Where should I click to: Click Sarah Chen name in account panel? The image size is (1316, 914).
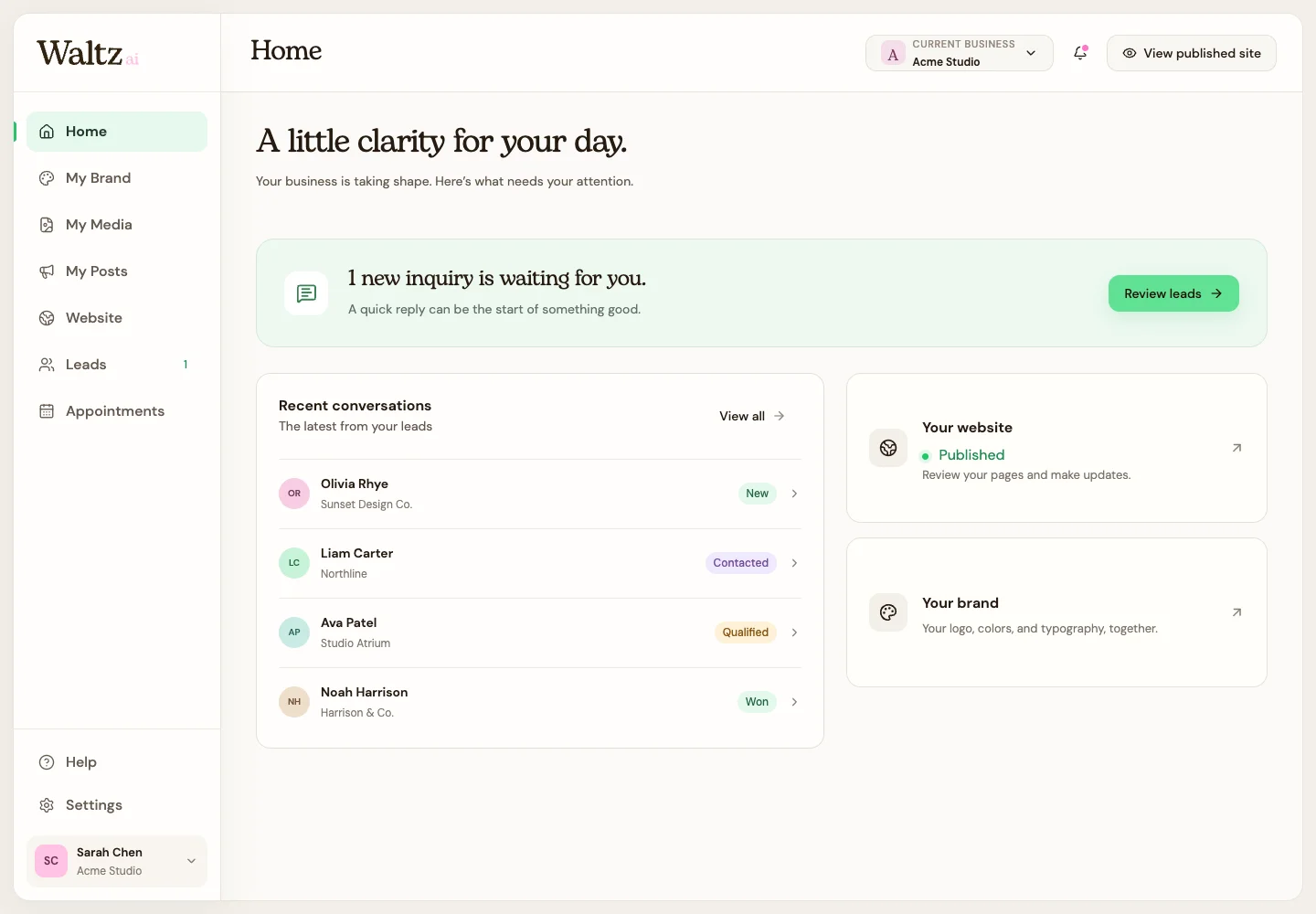coord(110,852)
